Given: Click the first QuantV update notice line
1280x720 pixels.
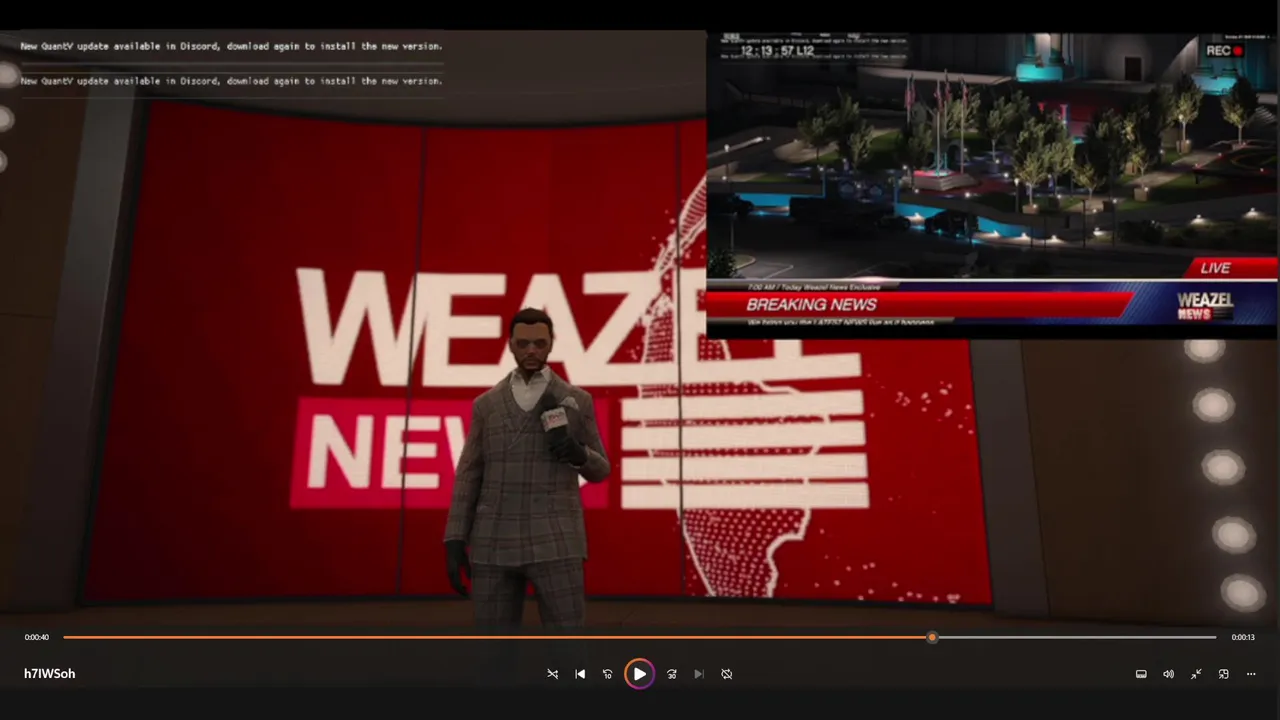Looking at the screenshot, I should [231, 46].
